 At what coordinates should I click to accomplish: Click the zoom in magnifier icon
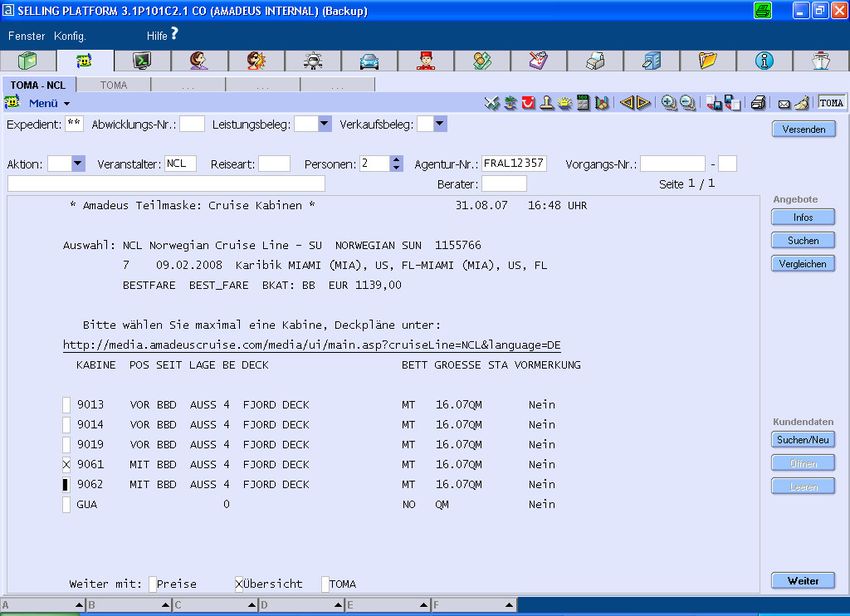click(669, 103)
